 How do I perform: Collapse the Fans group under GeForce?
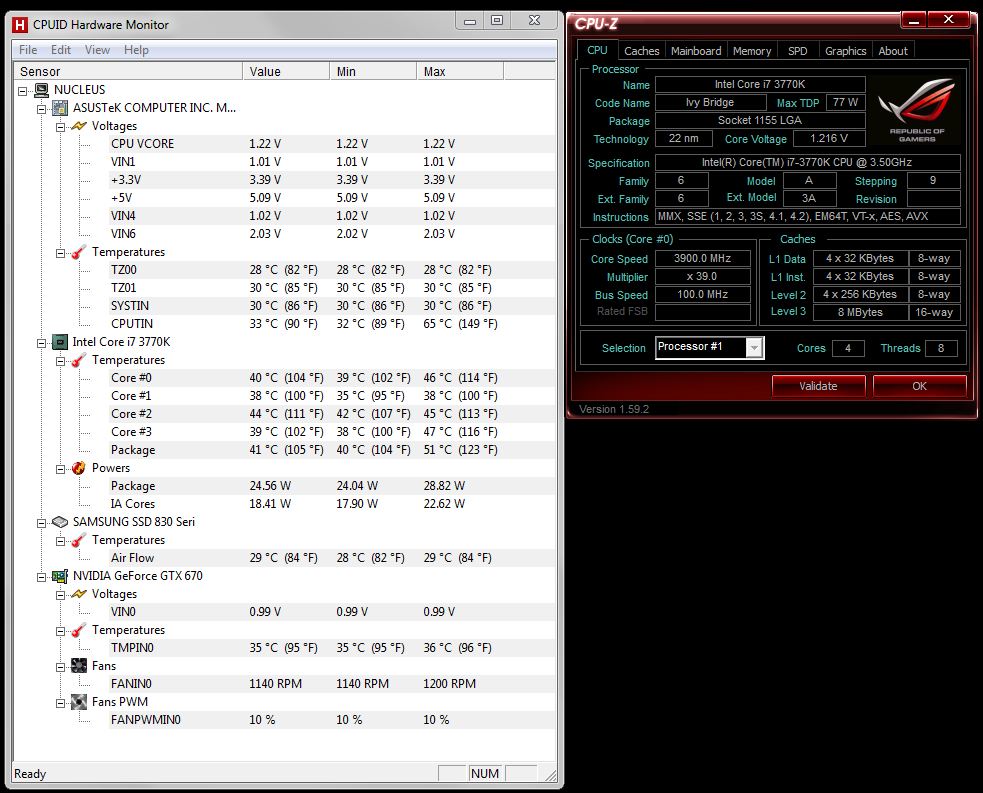(60, 667)
